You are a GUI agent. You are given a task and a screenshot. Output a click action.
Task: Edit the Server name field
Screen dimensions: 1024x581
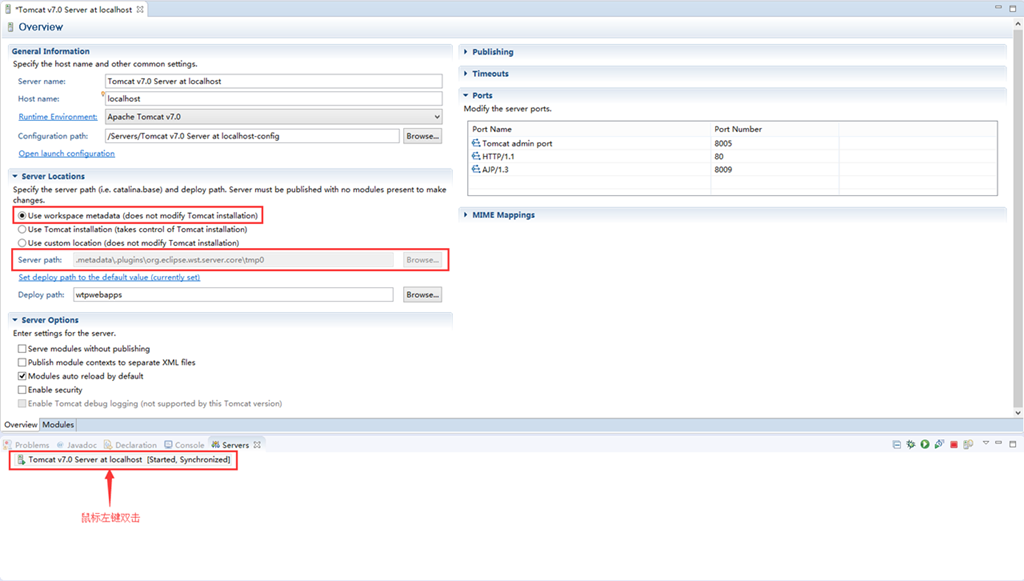[x=273, y=81]
